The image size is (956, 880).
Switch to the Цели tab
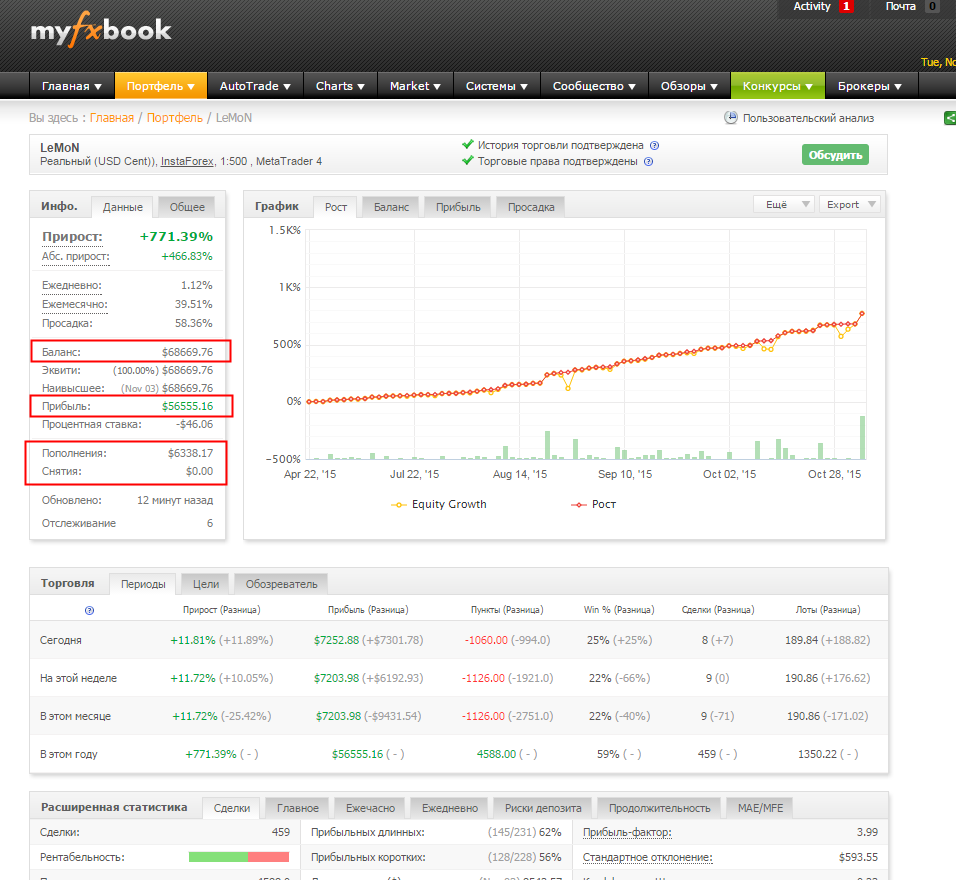coord(206,584)
